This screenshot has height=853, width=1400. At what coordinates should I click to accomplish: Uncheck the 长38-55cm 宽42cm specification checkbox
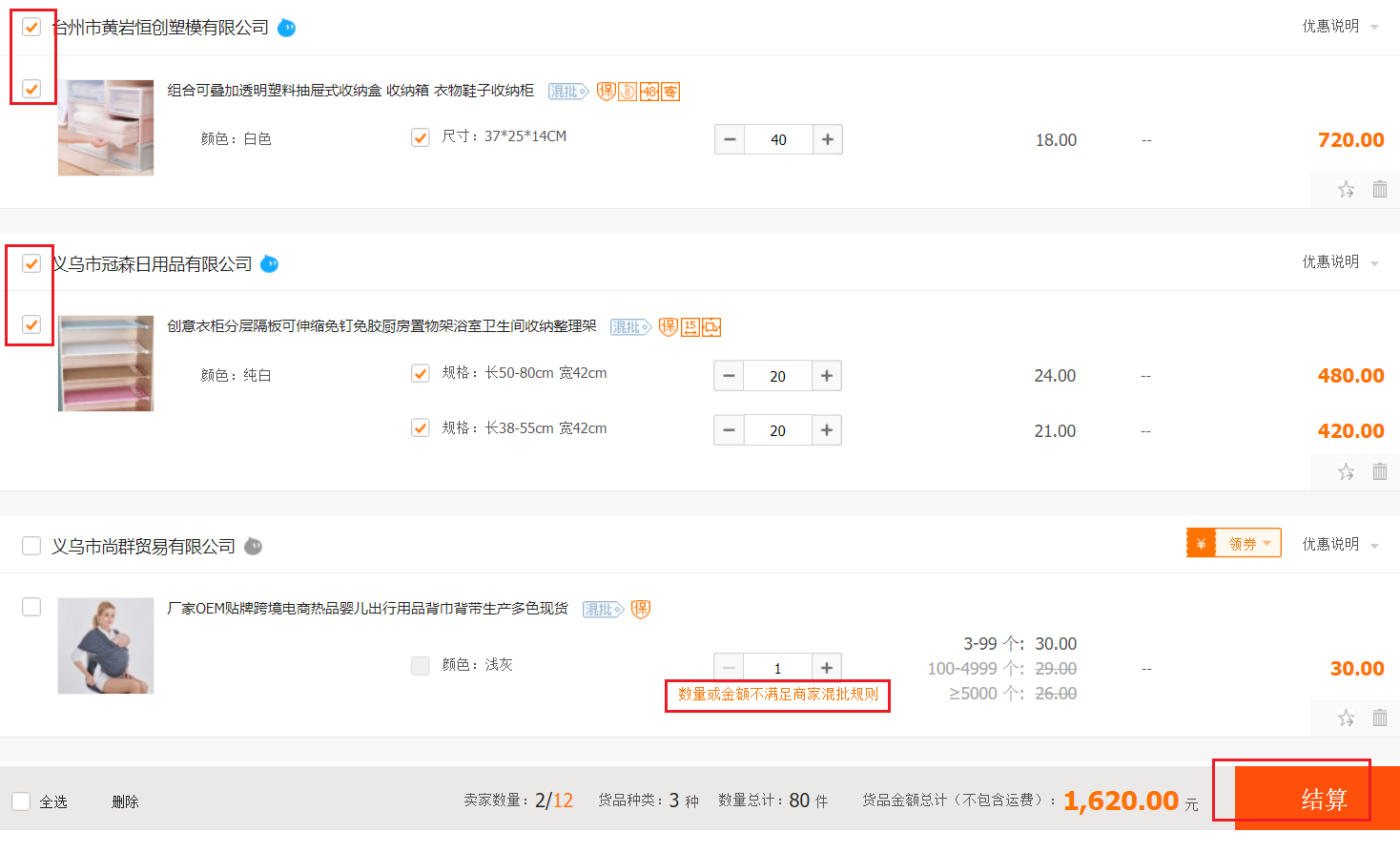click(420, 428)
